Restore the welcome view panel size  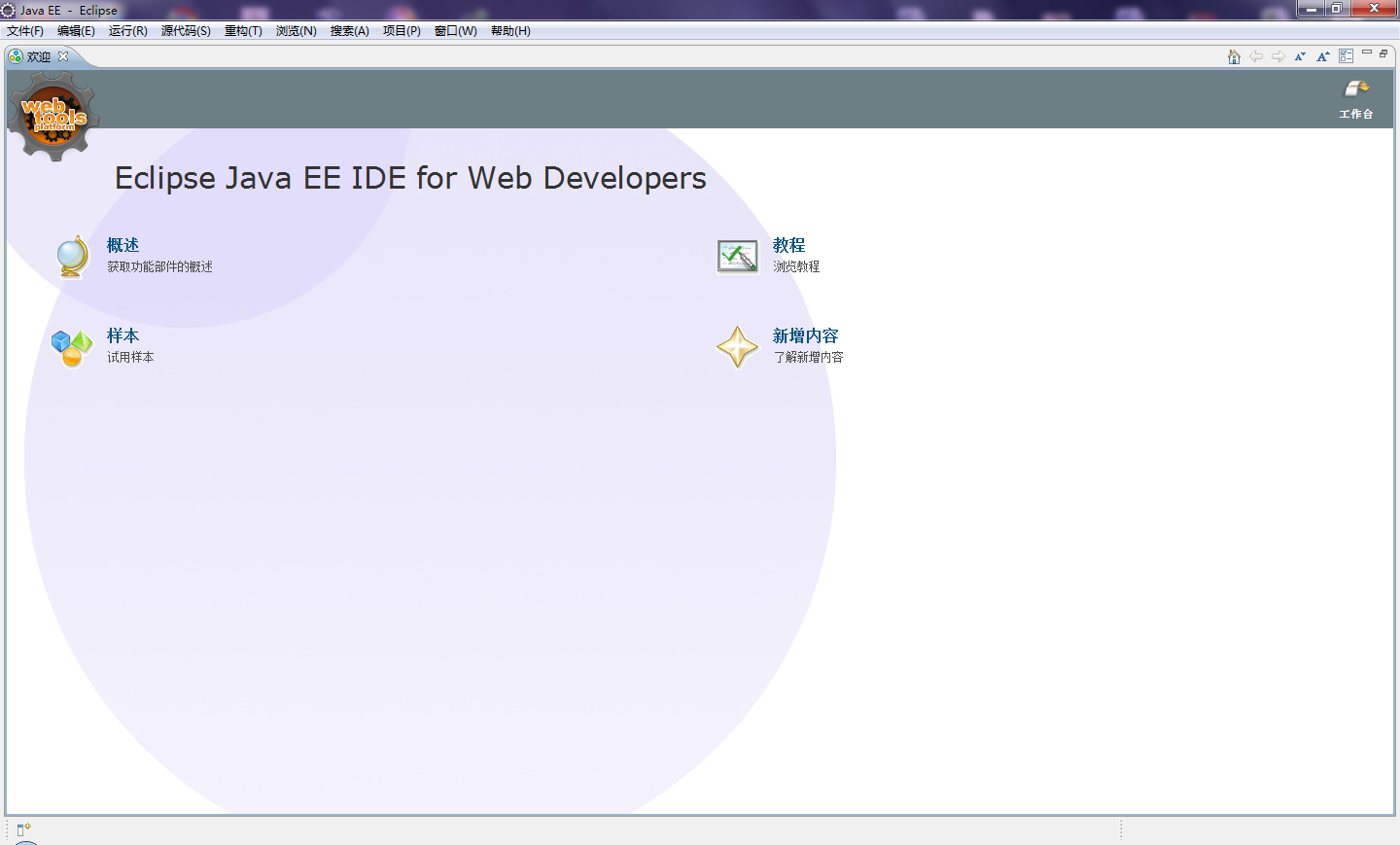[1383, 53]
